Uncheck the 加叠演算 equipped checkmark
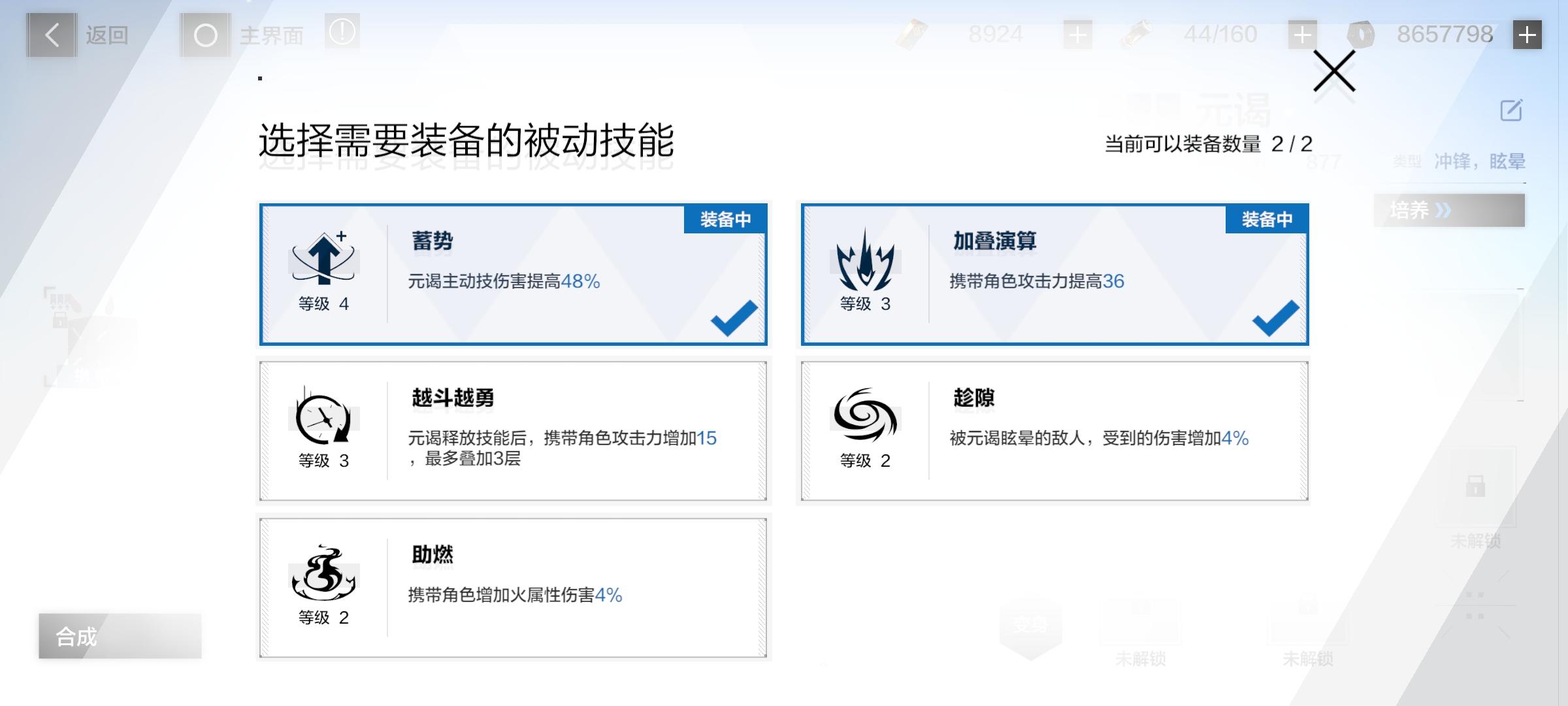Image resolution: width=1568 pixels, height=706 pixels. 1275,318
